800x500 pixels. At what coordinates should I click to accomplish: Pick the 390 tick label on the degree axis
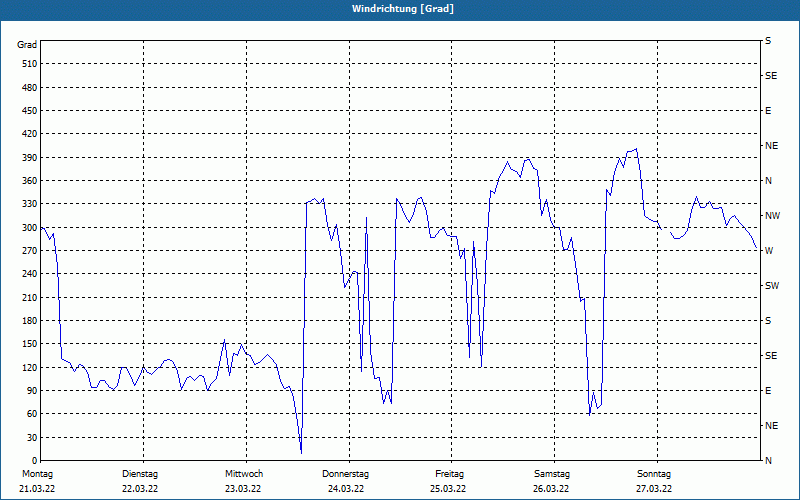[29, 157]
